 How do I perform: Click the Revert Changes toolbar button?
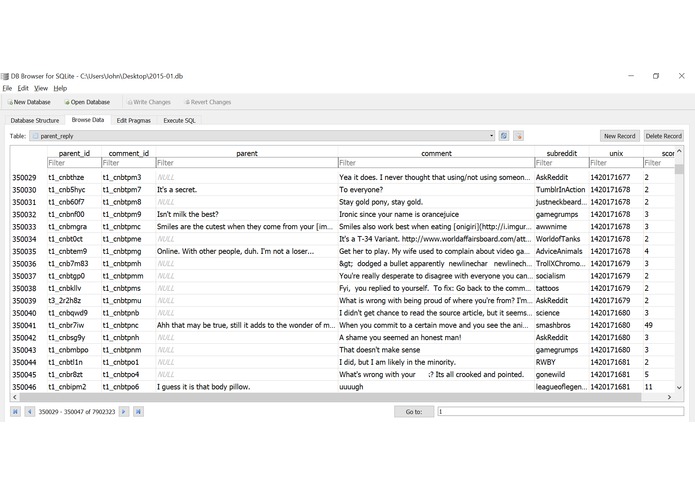tap(208, 102)
